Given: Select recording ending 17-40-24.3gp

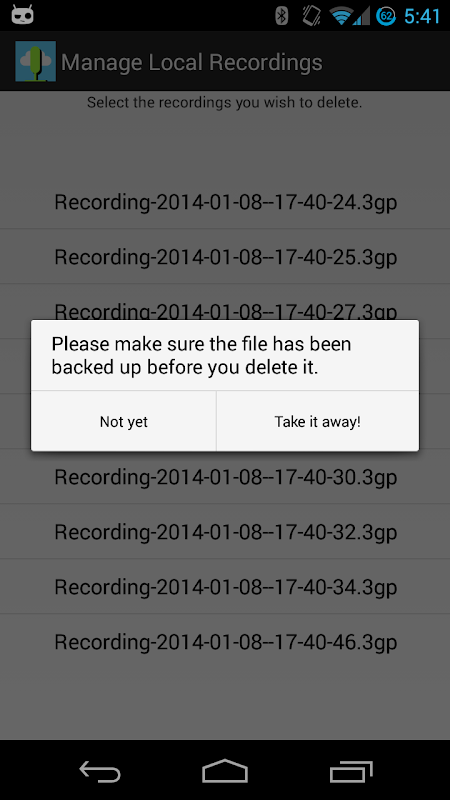Looking at the screenshot, I should tap(225, 202).
